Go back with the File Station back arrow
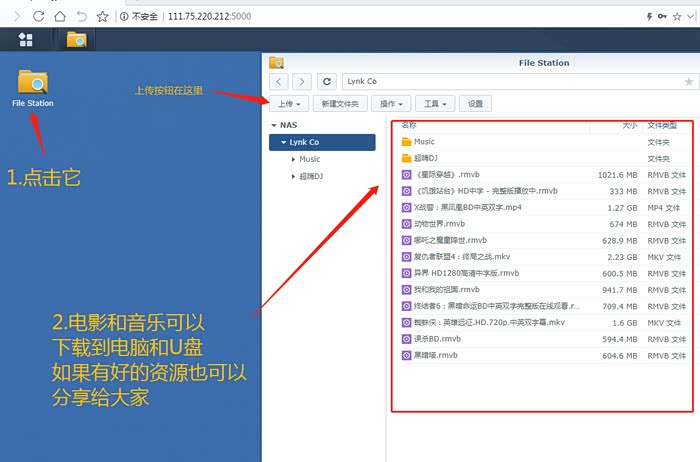The height and width of the screenshot is (462, 700). tap(278, 81)
